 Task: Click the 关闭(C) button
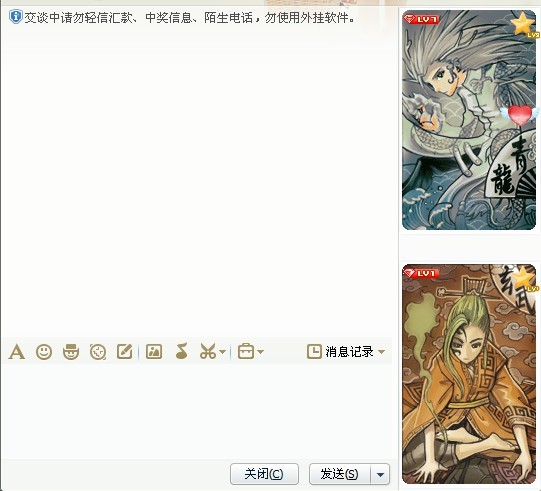264,474
